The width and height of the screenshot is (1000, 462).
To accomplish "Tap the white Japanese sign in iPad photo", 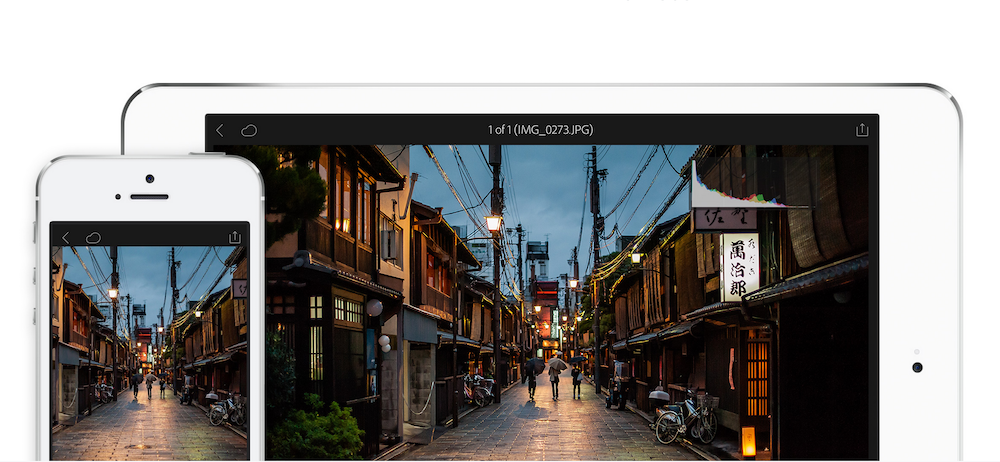I will pyautogui.click(x=739, y=267).
